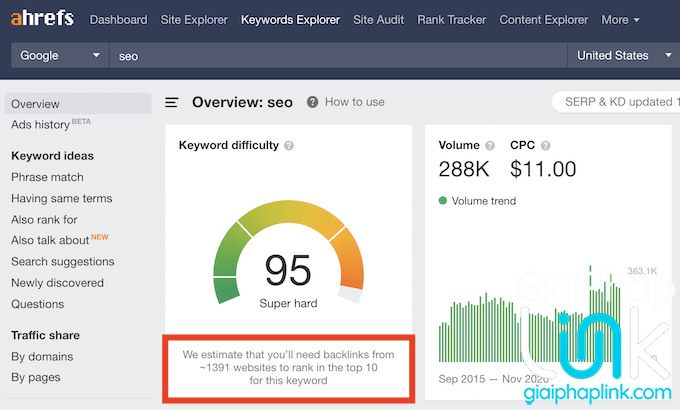Open the Ads history report

pos(40,125)
